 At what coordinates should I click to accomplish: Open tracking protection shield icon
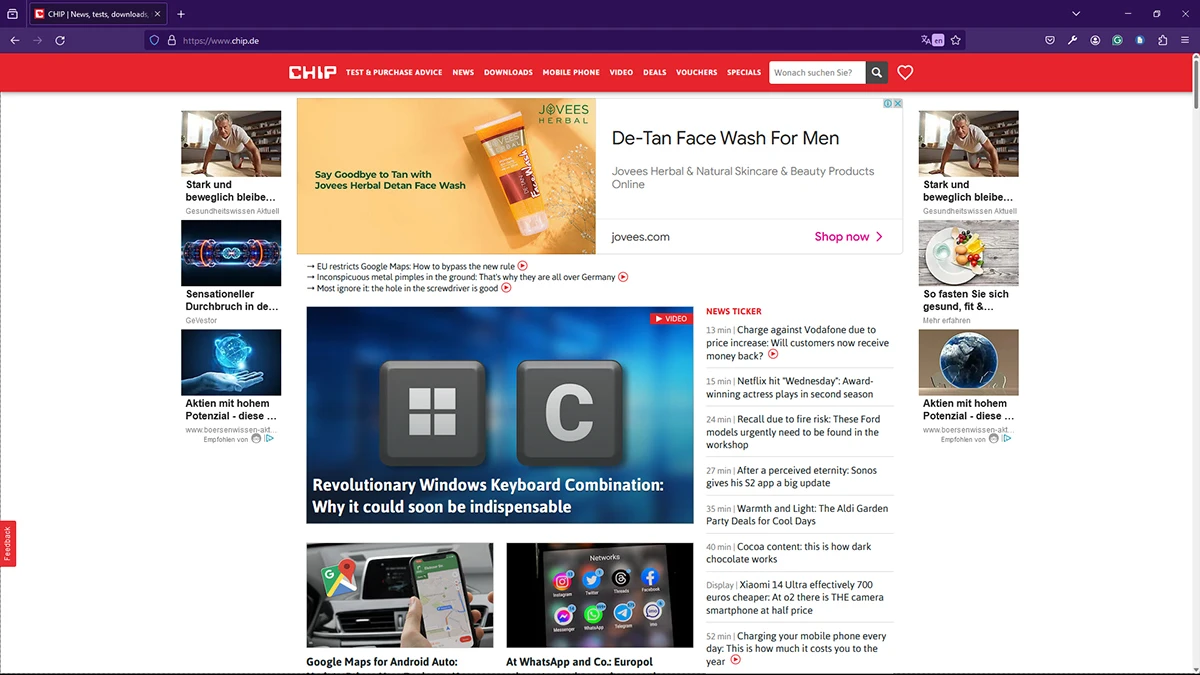[152, 40]
